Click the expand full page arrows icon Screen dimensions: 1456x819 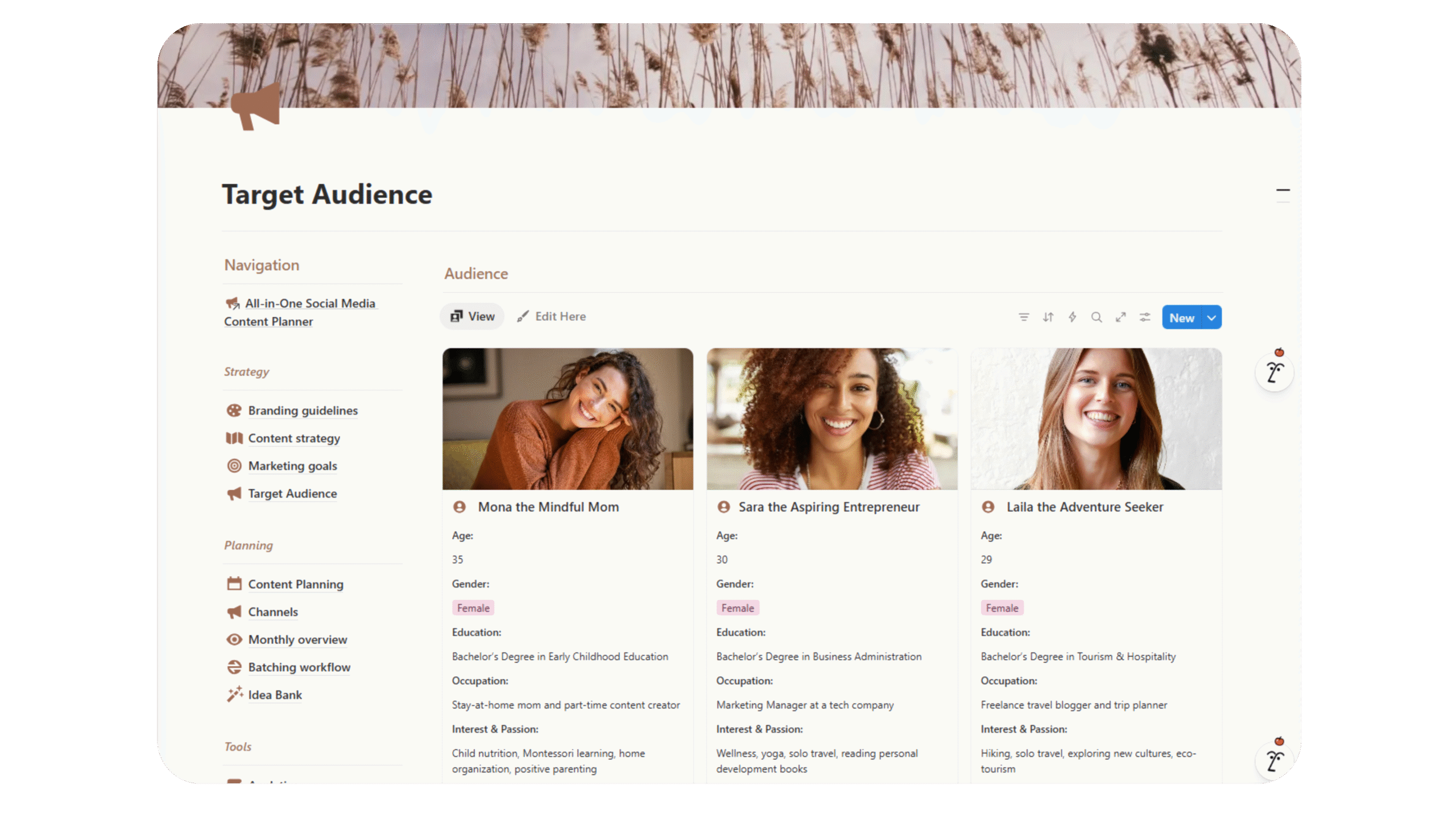pos(1120,317)
